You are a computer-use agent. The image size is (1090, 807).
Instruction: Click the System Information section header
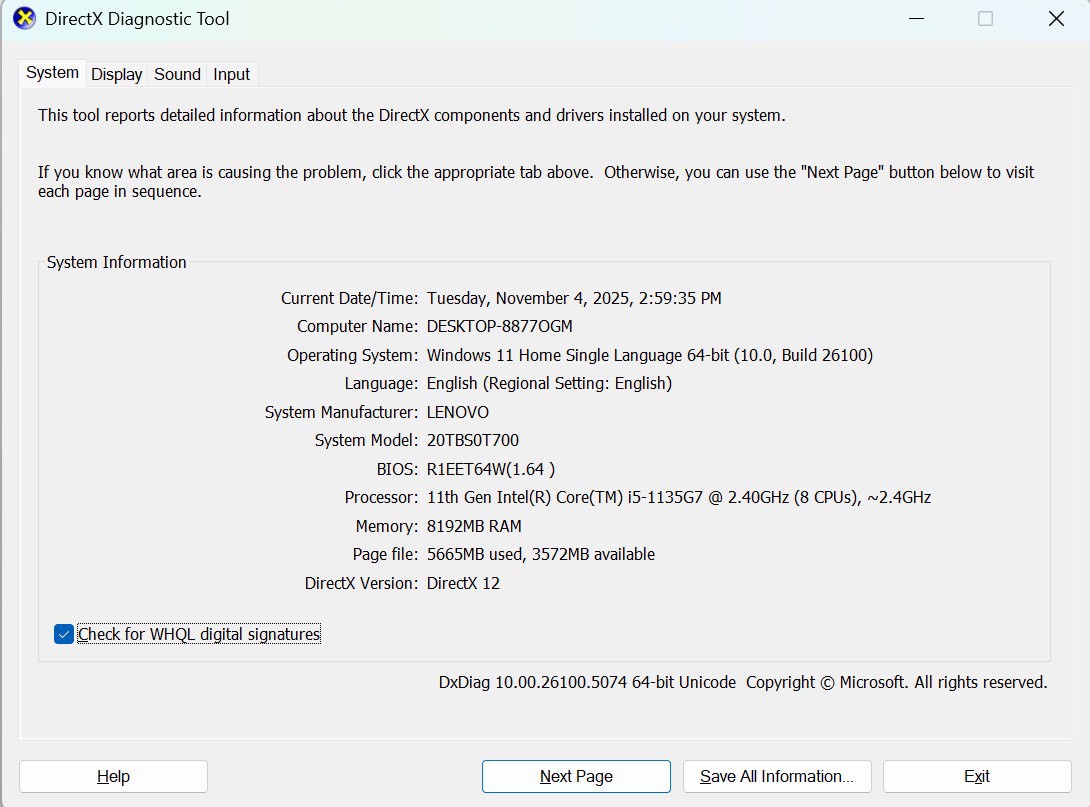coord(116,262)
